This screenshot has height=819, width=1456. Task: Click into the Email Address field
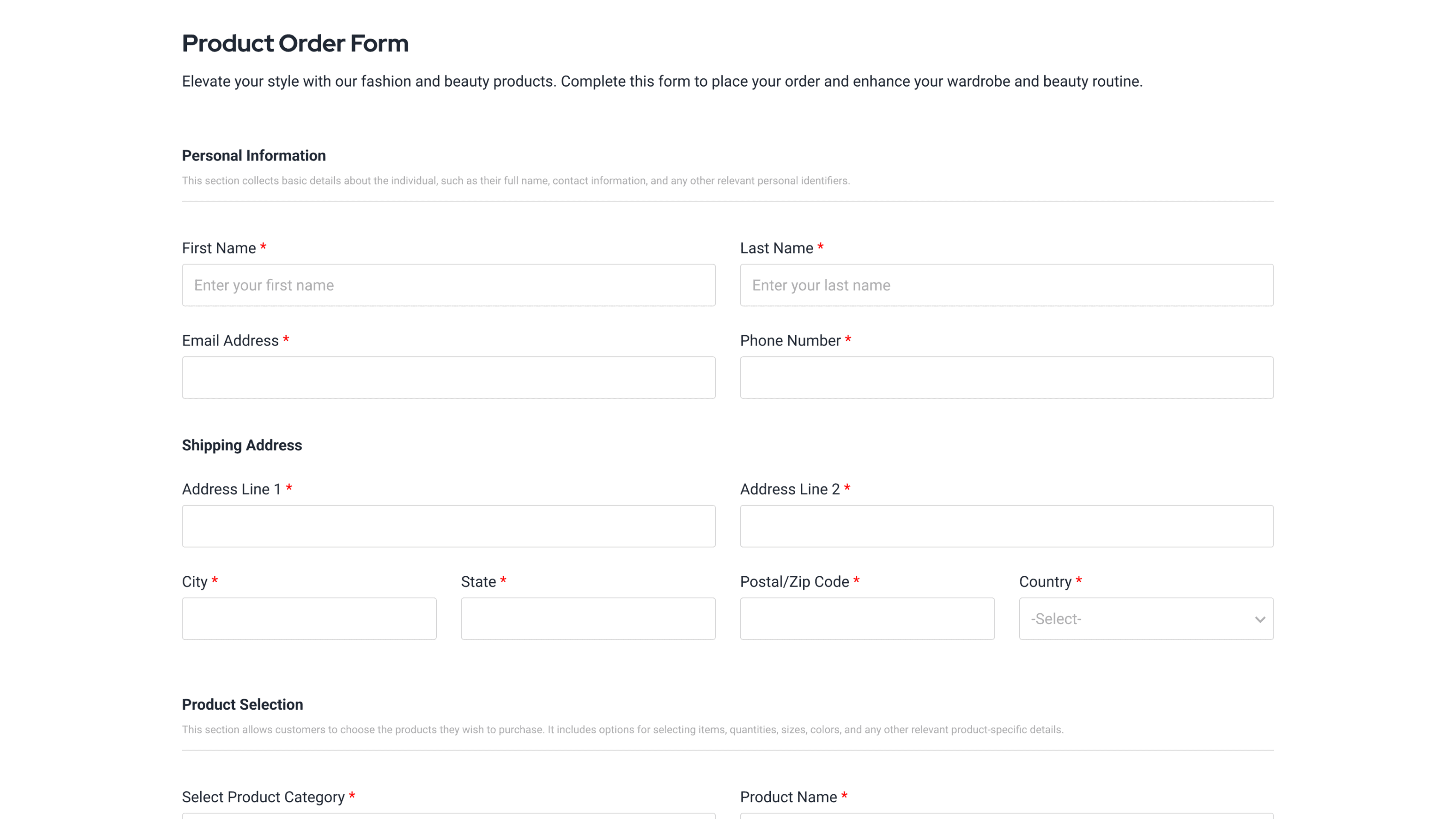point(448,377)
